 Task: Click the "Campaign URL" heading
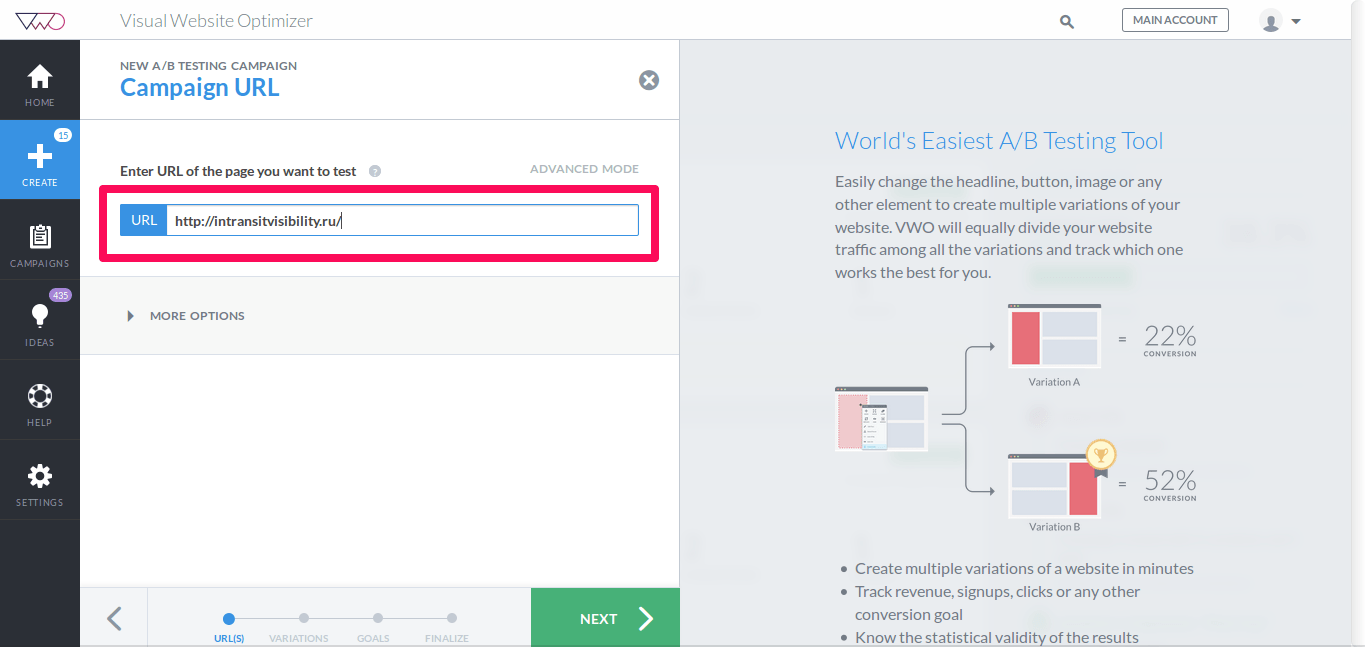(x=200, y=88)
